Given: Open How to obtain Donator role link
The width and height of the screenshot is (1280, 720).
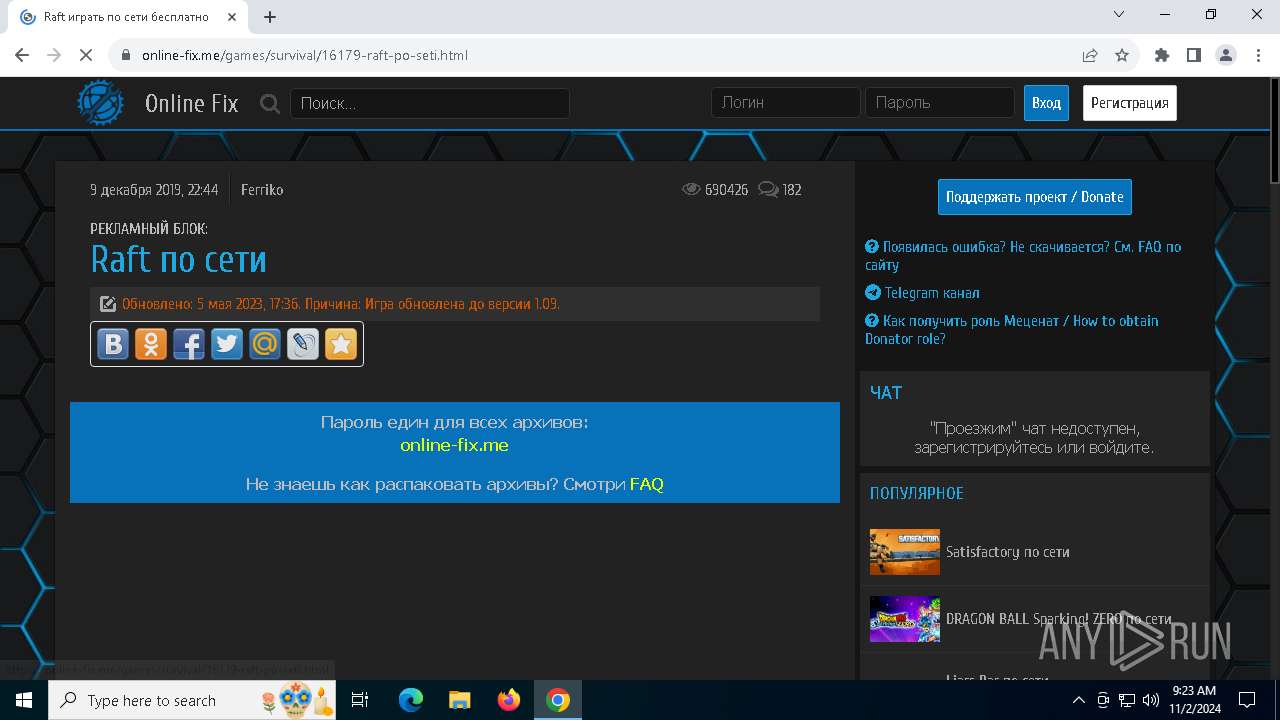Looking at the screenshot, I should [x=1012, y=330].
